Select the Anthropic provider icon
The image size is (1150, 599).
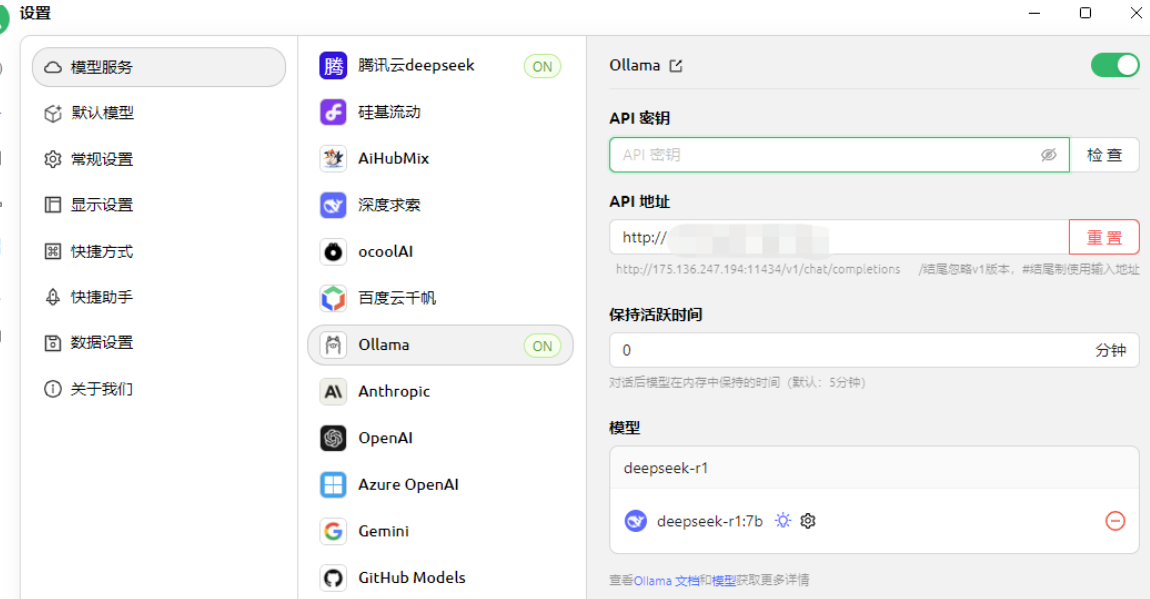[x=333, y=391]
